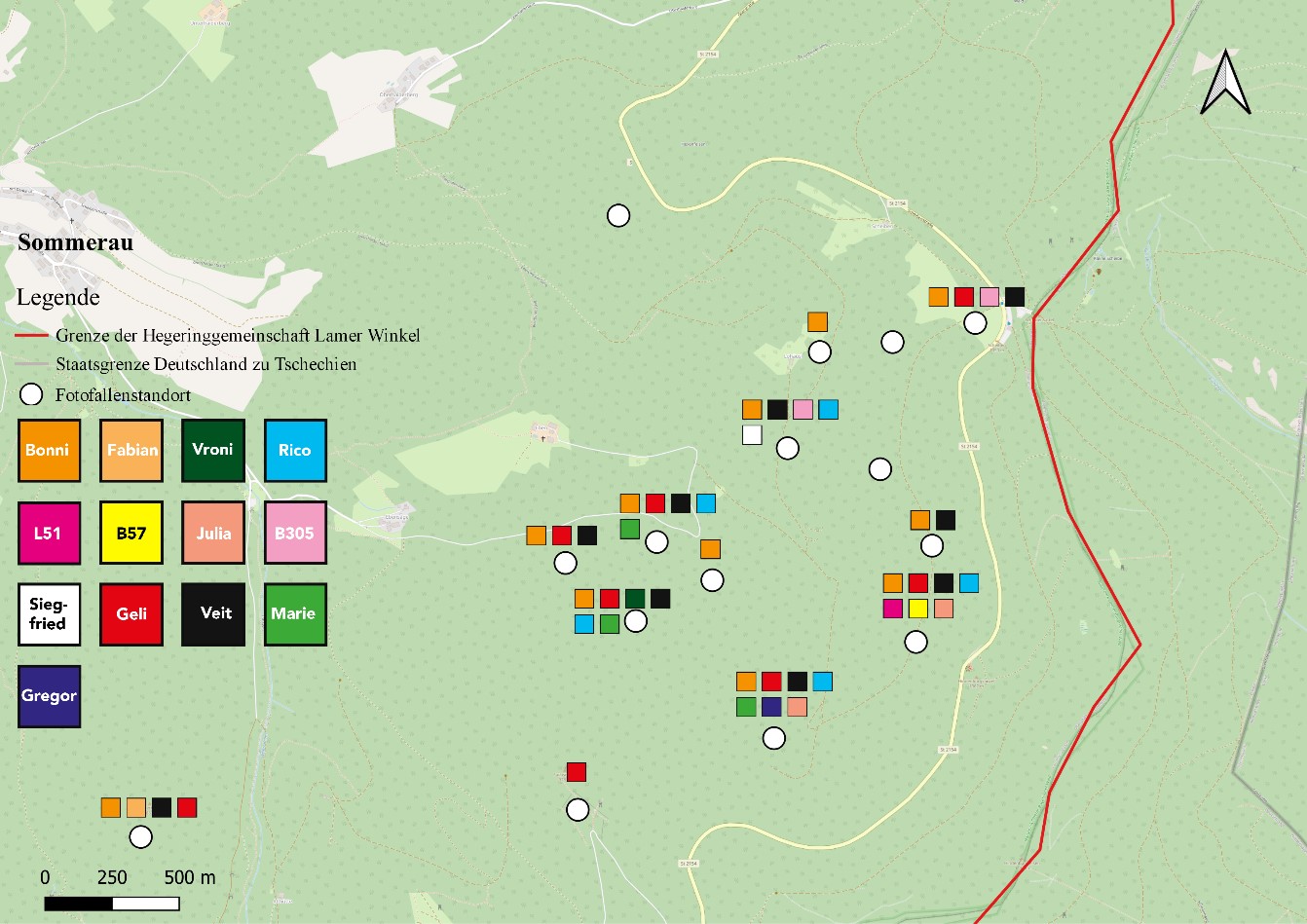Pick the Julia salmon legend swatch
1307x924 pixels.
click(x=213, y=533)
